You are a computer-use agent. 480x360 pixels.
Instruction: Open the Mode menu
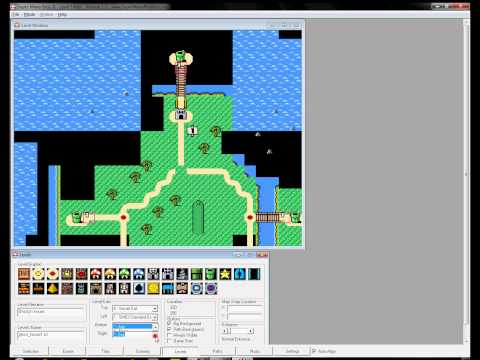[x=29, y=15]
